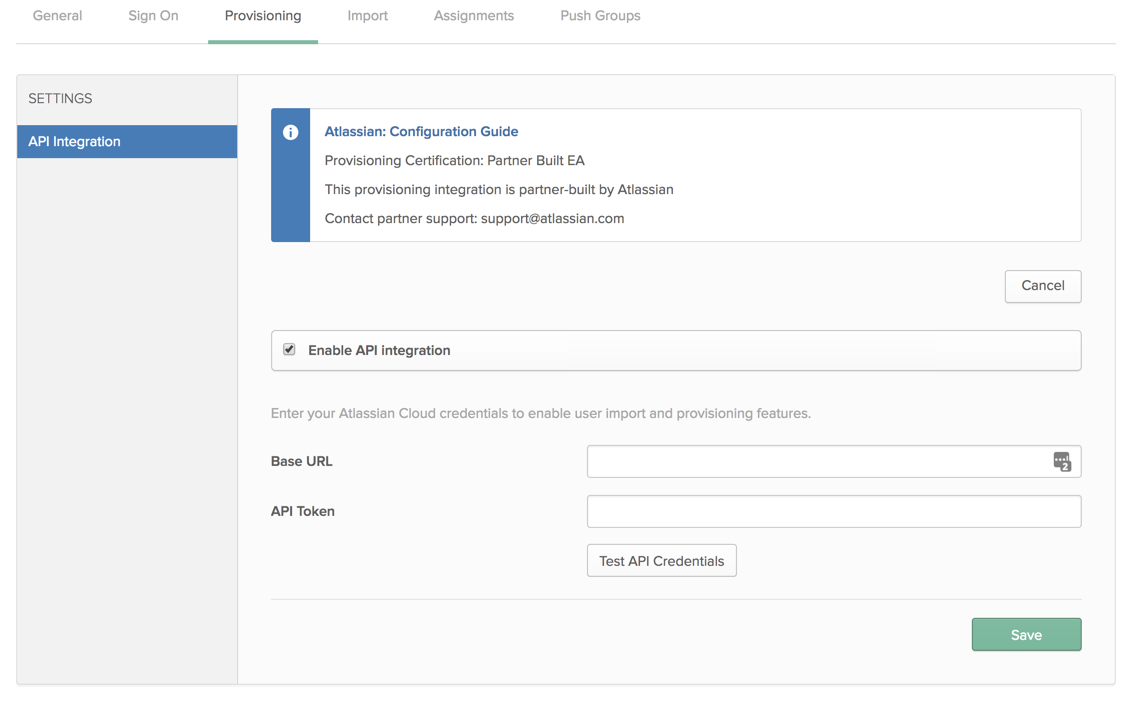Select the Provisioning tab
The width and height of the screenshot is (1140, 707).
(x=262, y=16)
